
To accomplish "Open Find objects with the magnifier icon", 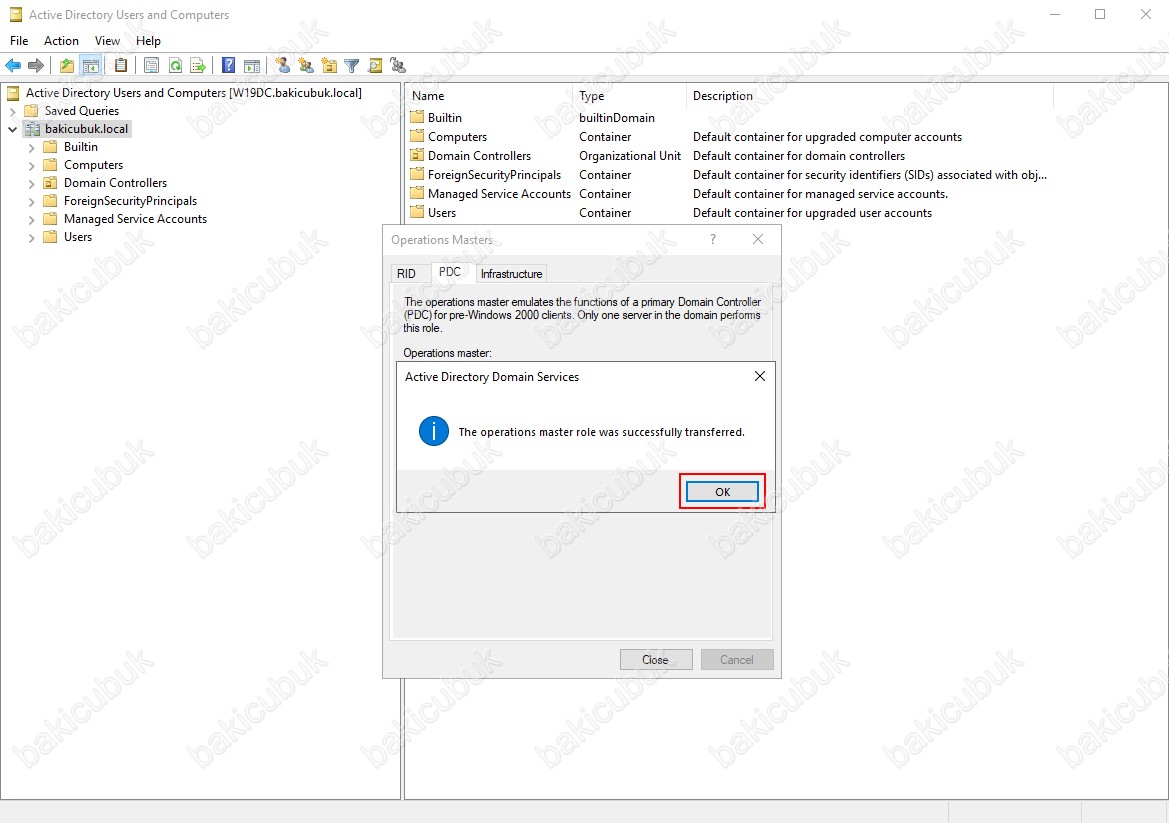I will click(x=375, y=66).
